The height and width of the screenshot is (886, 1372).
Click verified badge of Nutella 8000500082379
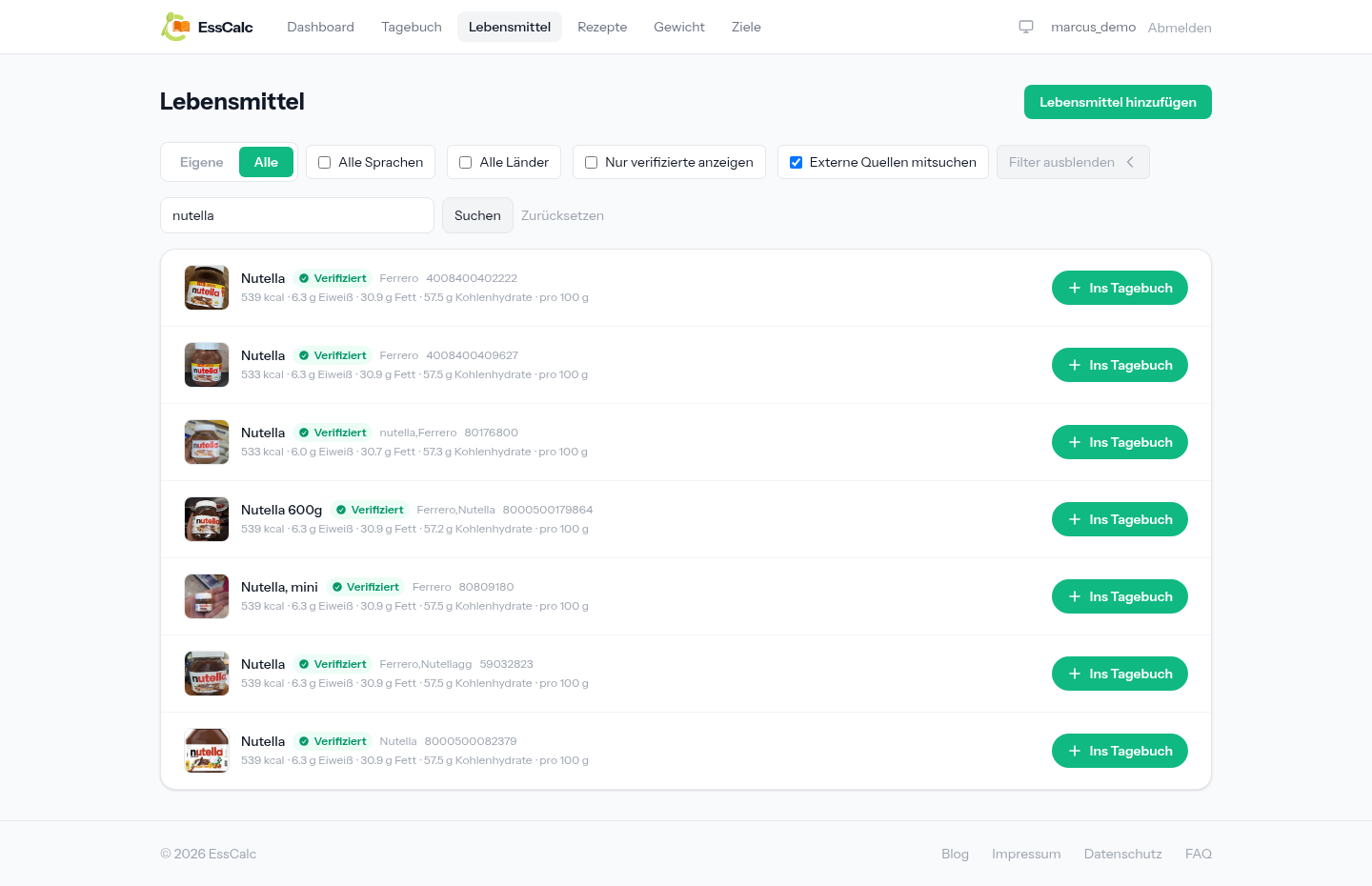pyautogui.click(x=332, y=741)
